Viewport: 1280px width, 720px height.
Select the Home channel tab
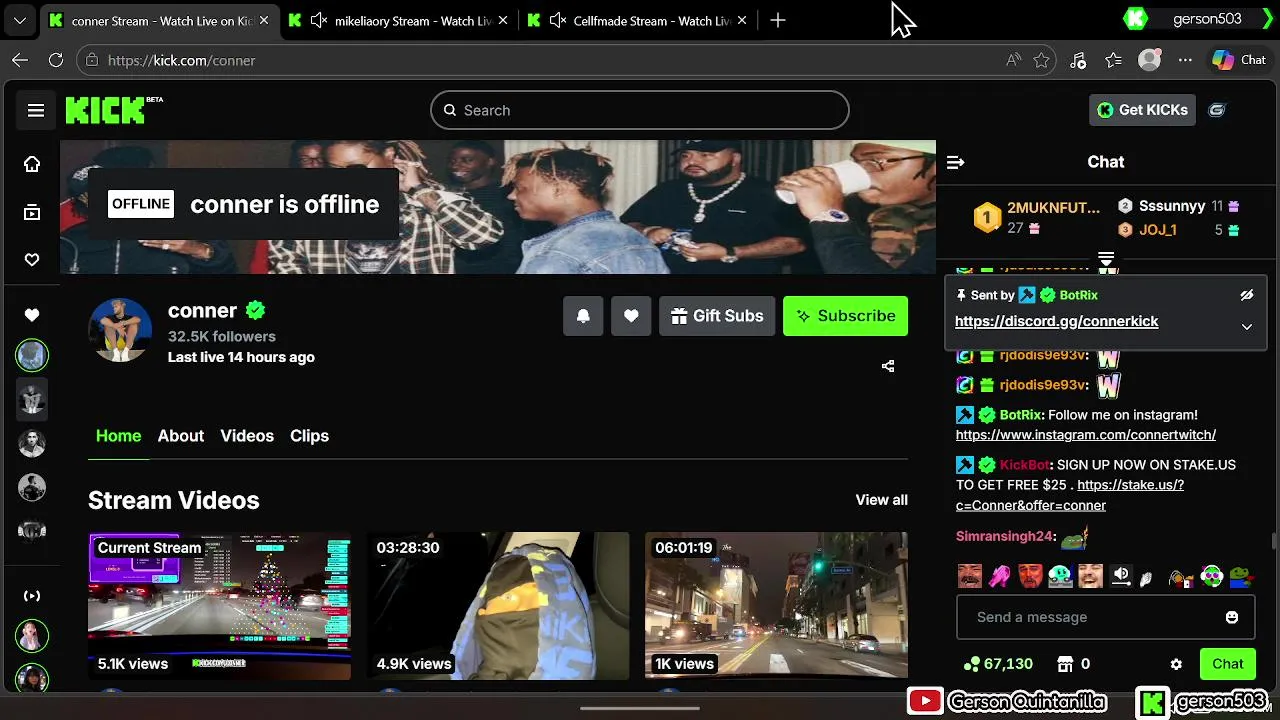pos(118,436)
